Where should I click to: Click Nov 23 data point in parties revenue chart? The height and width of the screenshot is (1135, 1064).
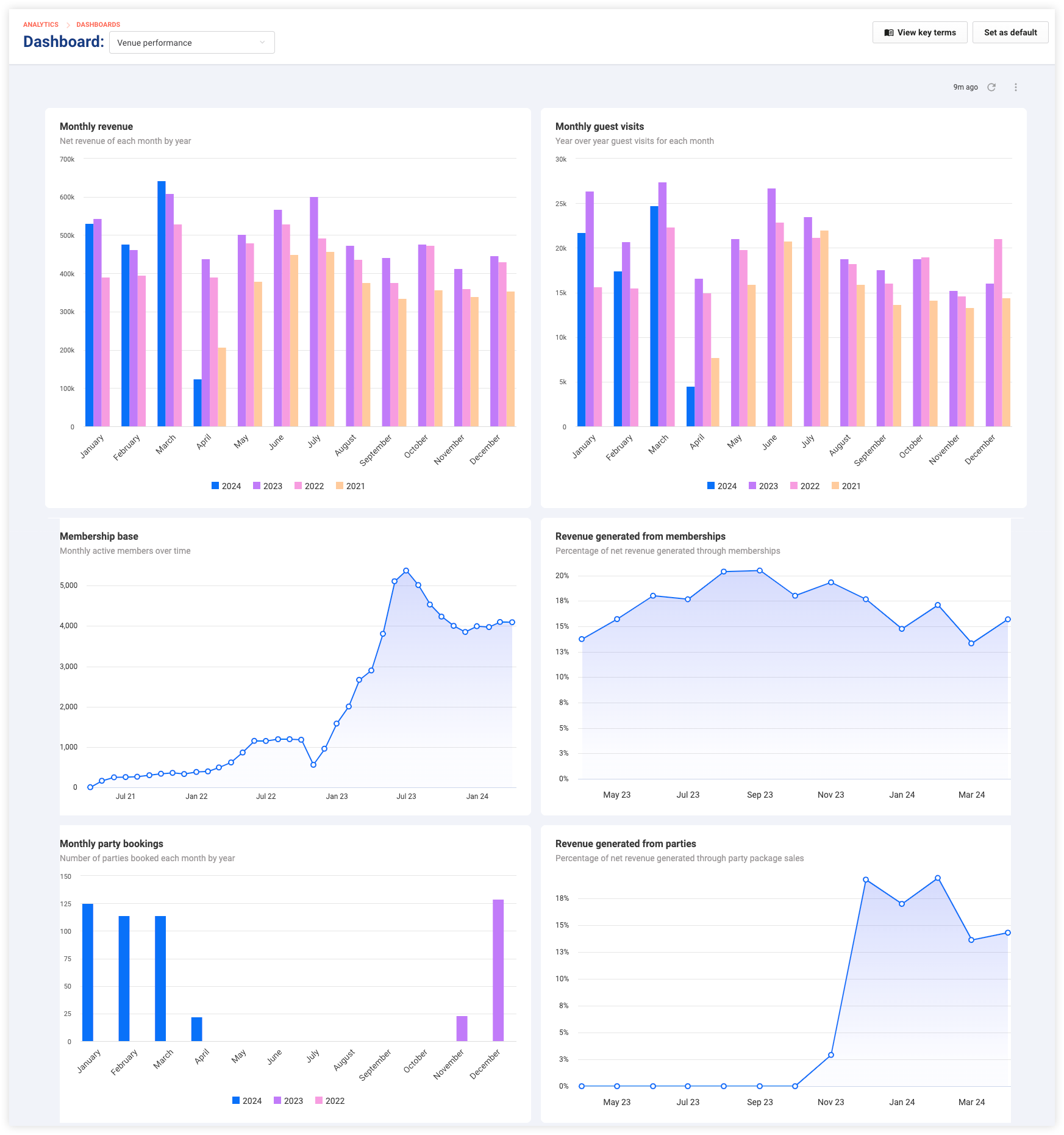(831, 1055)
